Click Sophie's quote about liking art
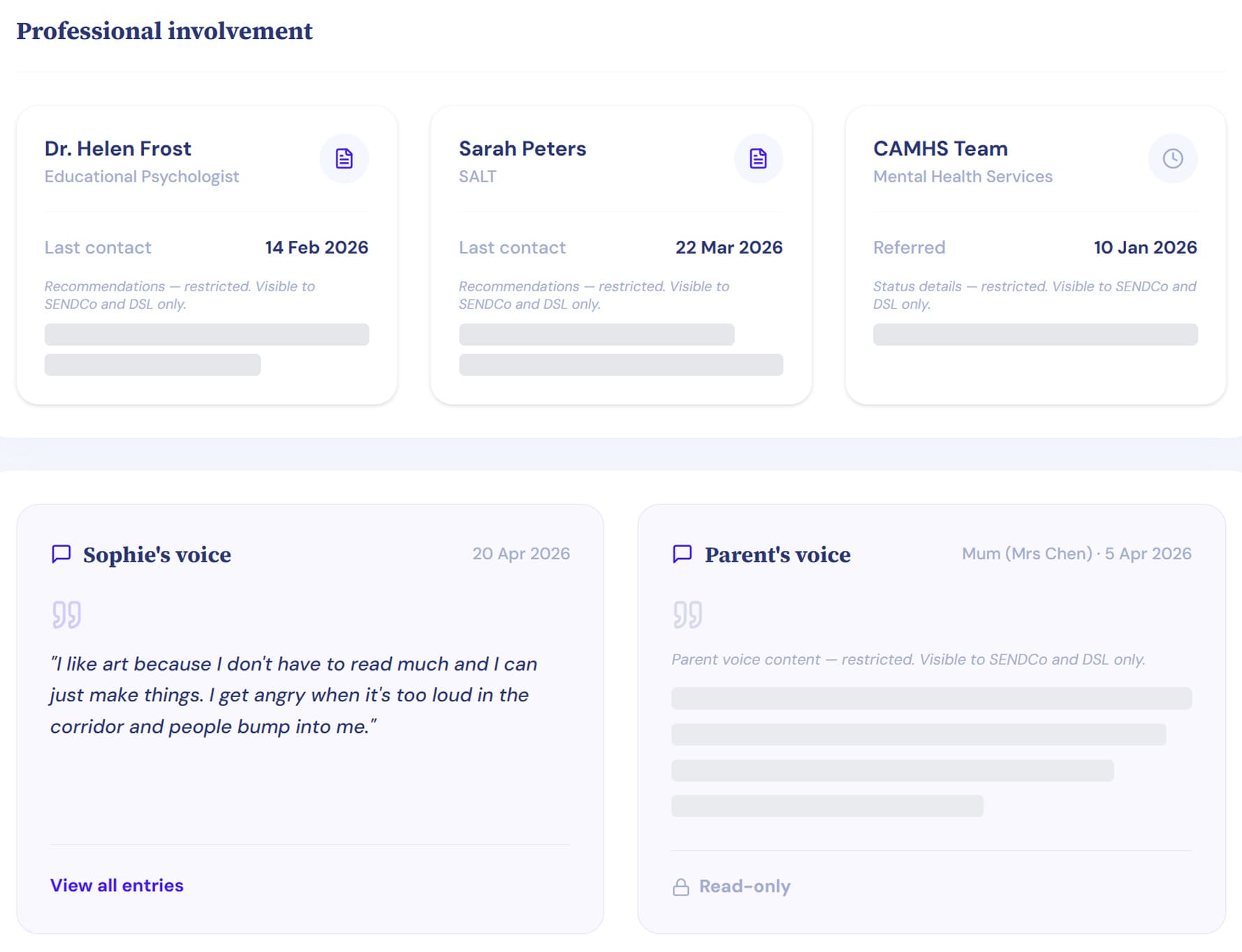The width and height of the screenshot is (1242, 952). [x=293, y=695]
